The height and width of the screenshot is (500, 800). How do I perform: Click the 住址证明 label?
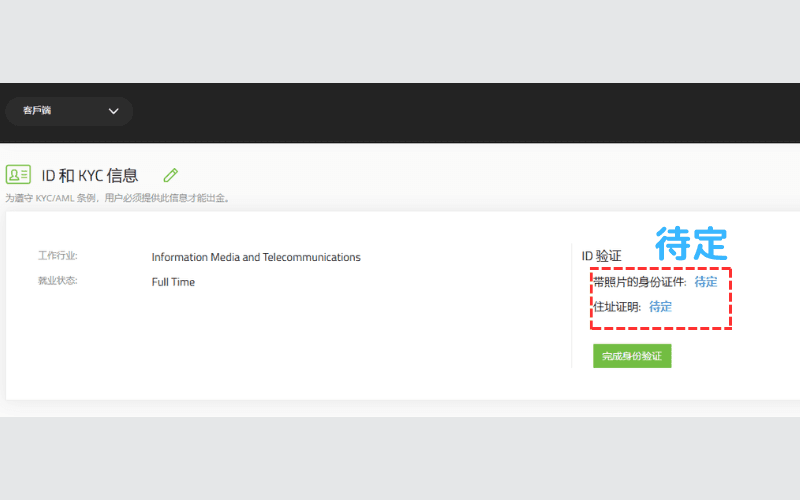click(617, 307)
